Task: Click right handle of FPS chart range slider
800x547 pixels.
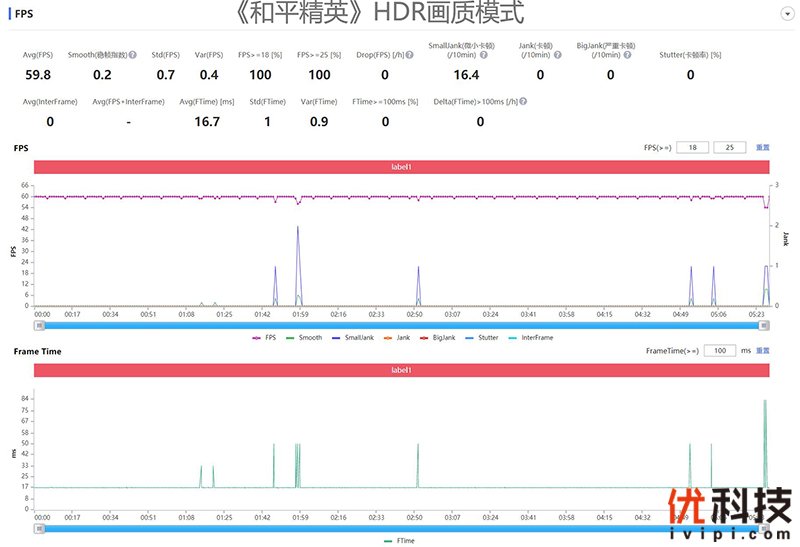Action: (x=765, y=324)
